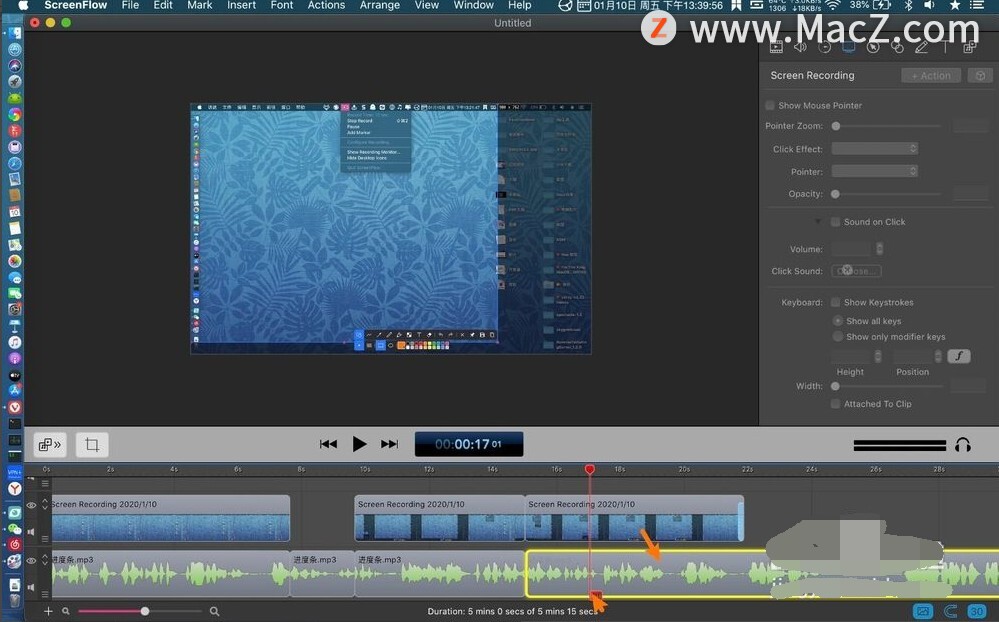Viewport: 999px width, 622px height.
Task: Click the keystroke Width slider handle
Action: tap(835, 386)
